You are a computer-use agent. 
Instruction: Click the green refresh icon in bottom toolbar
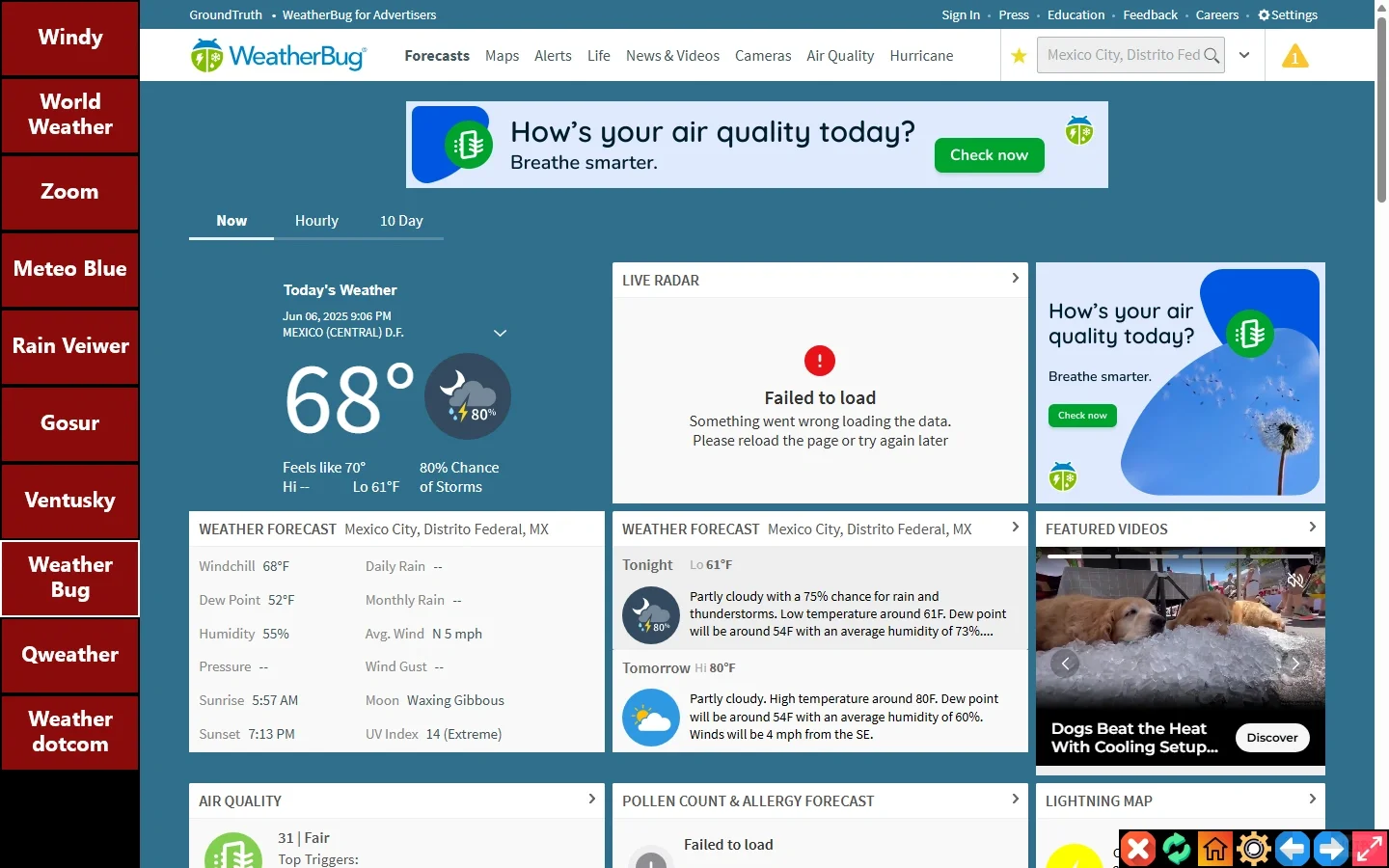point(1177,849)
